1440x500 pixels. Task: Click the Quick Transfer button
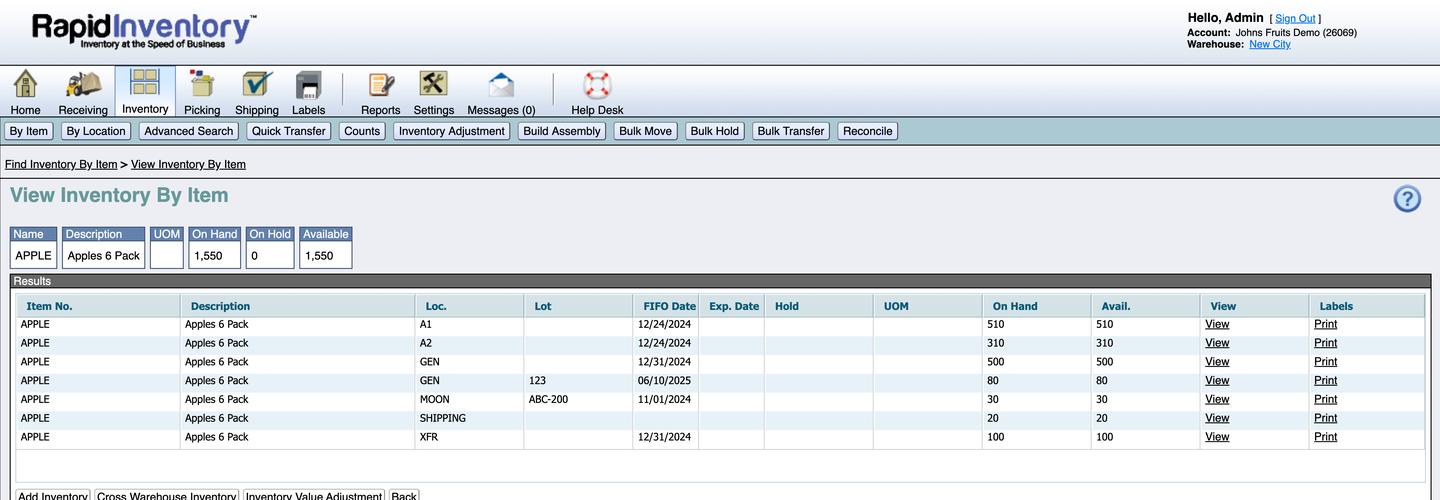point(288,131)
